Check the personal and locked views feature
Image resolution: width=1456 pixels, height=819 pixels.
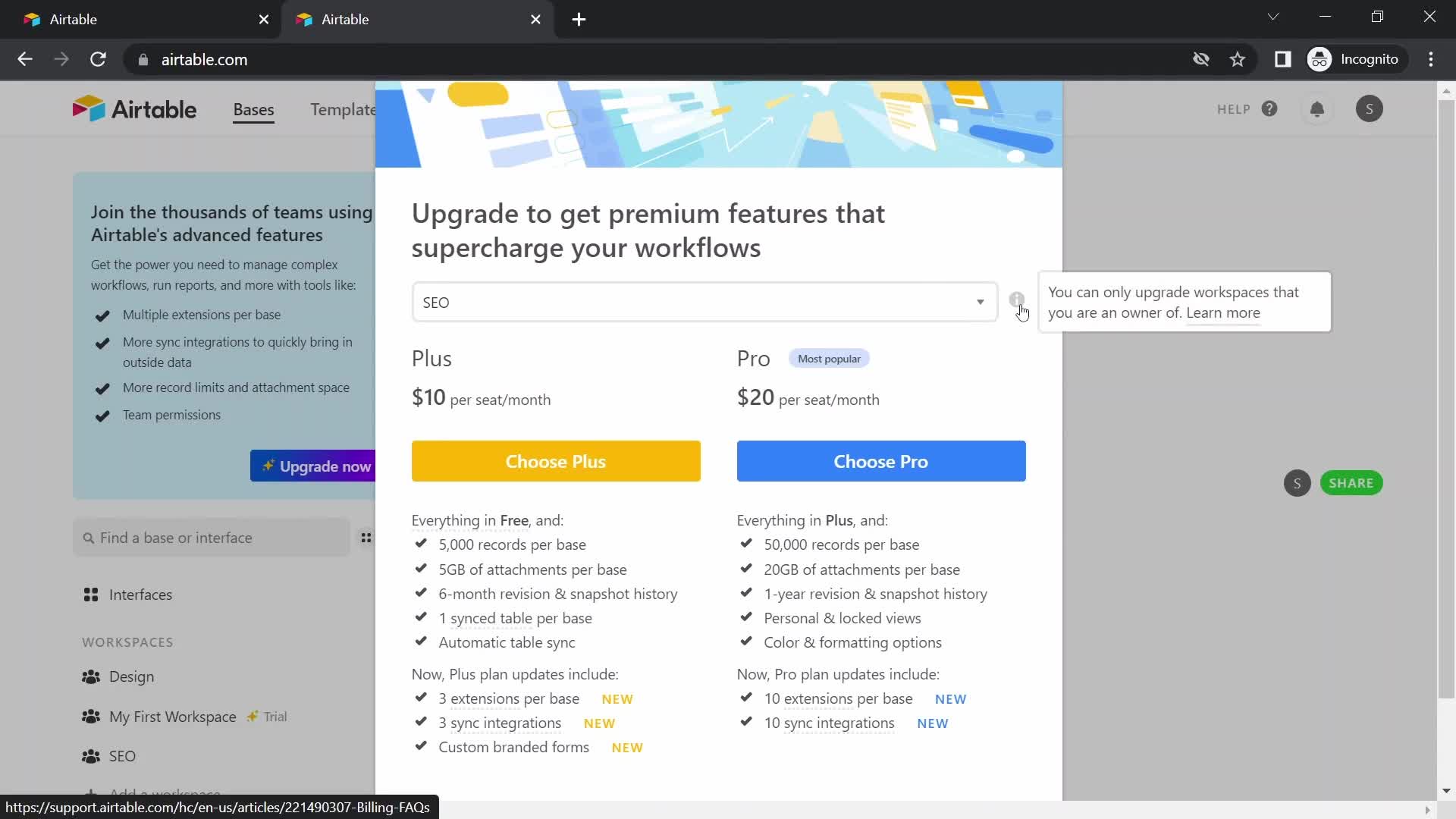click(x=841, y=617)
